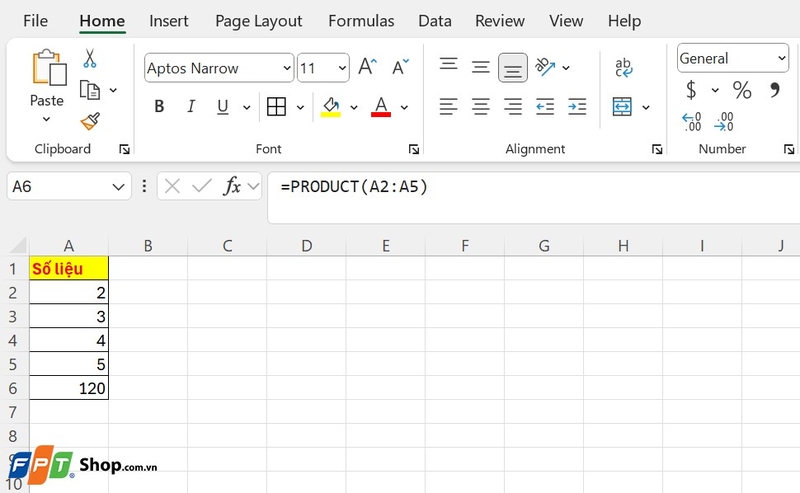Expand font color dropdown arrow
Viewport: 800px width, 493px height.
[x=404, y=107]
